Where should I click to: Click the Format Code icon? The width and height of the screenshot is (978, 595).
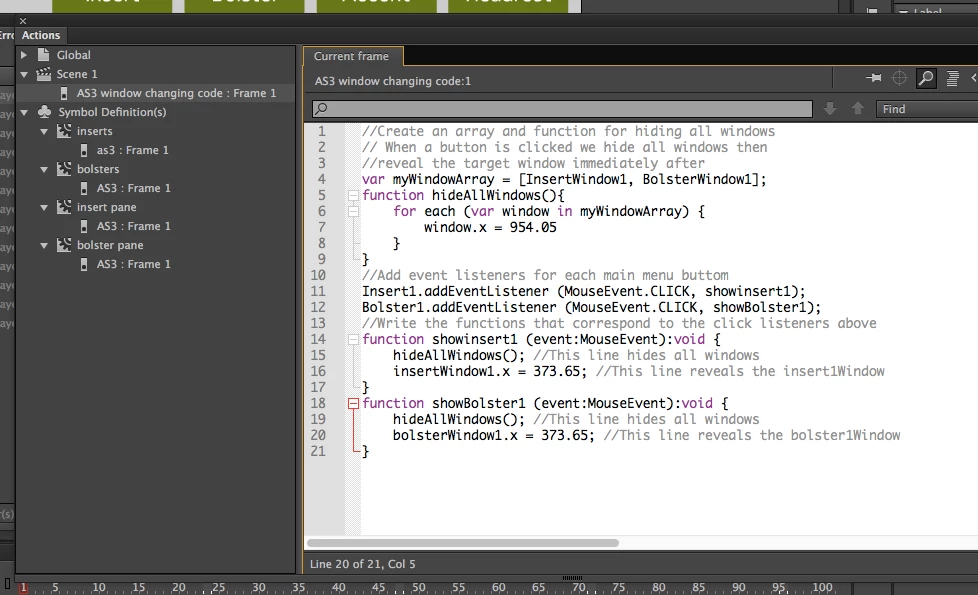pyautogui.click(x=952, y=78)
